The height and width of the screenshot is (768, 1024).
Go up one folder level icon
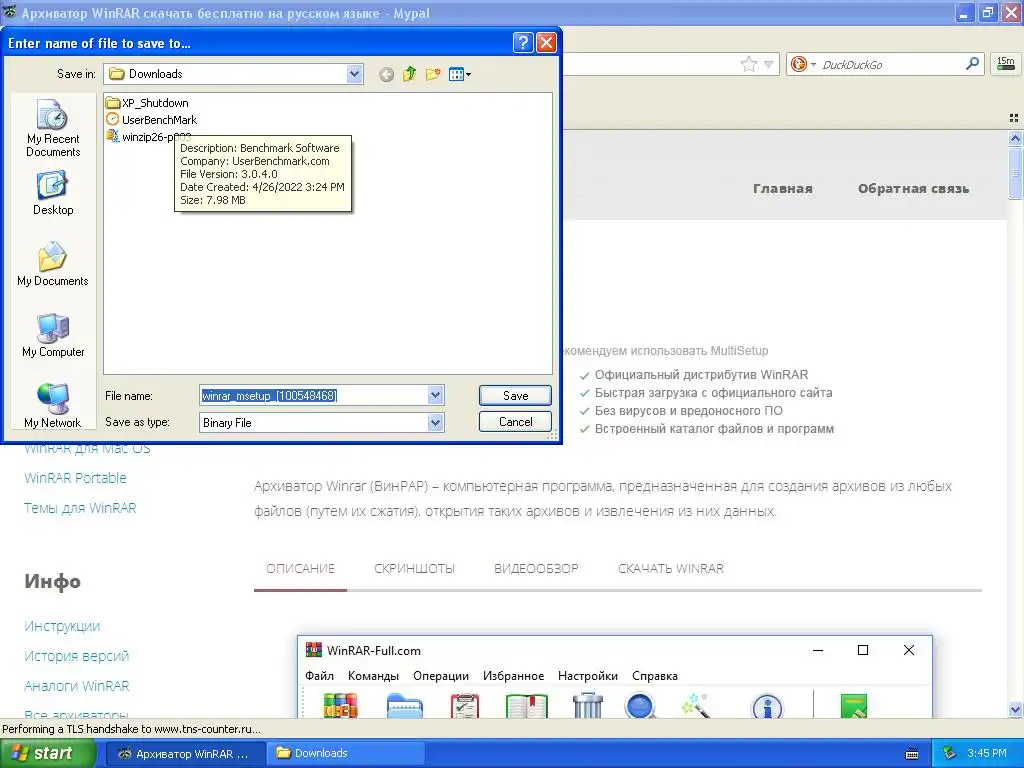point(409,74)
